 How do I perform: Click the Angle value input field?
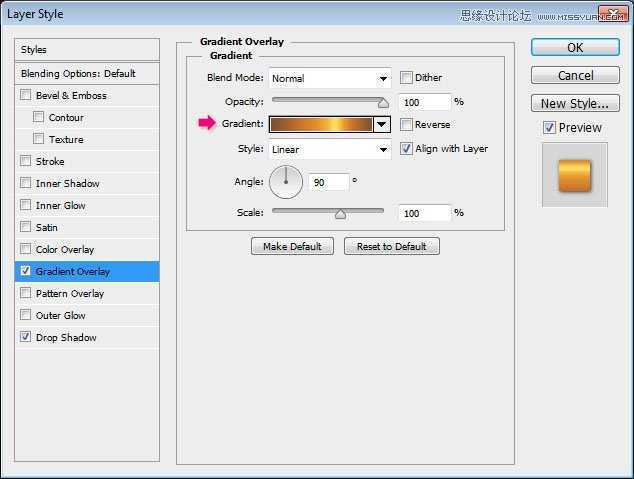tap(329, 182)
